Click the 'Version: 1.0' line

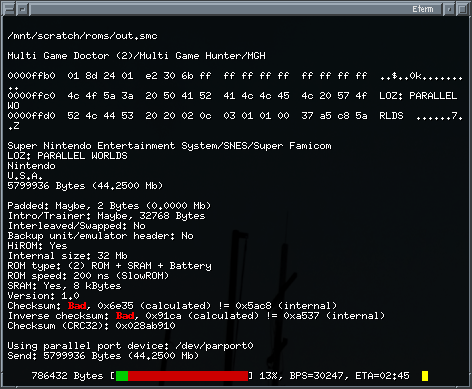tap(43, 296)
